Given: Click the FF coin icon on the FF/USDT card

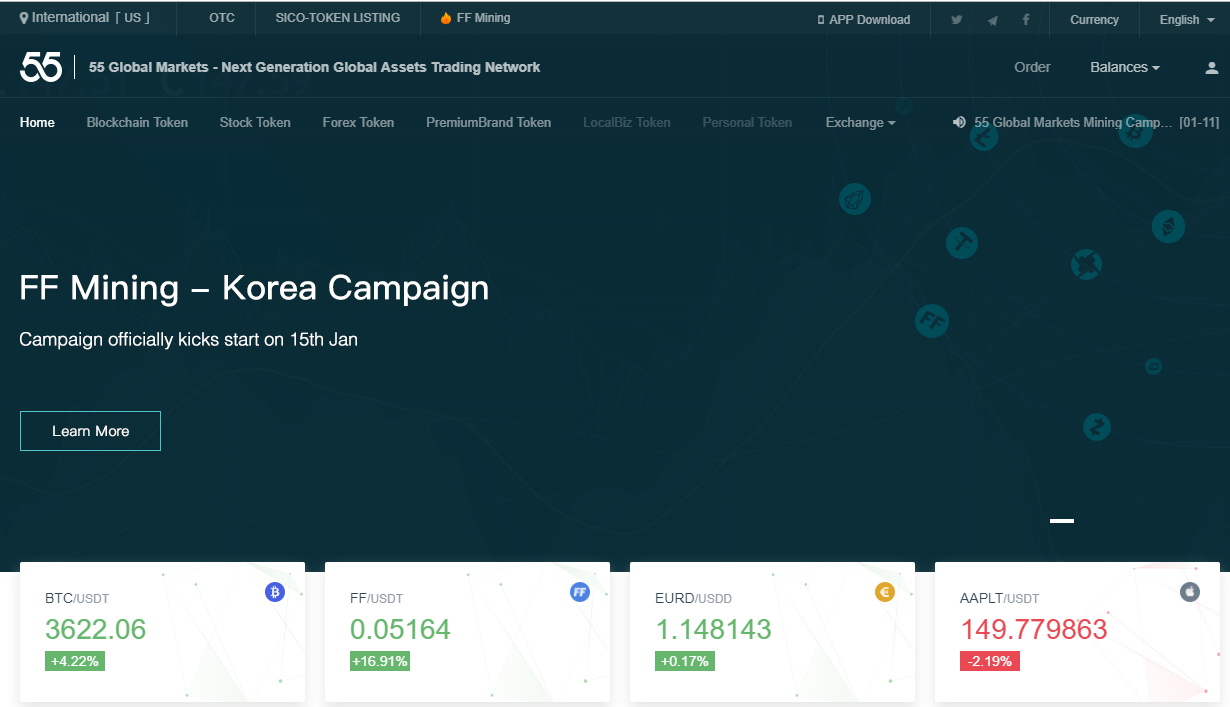Looking at the screenshot, I should pos(580,592).
